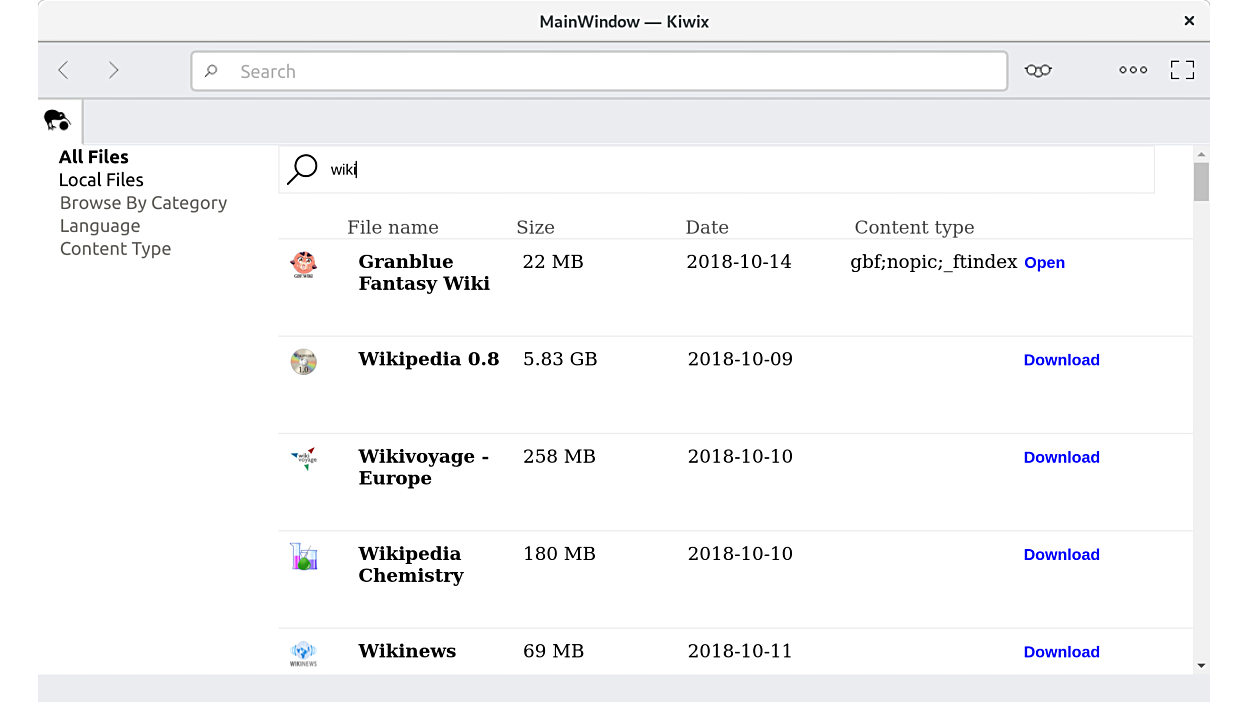This screenshot has width=1248, height=702.
Task: Download Wikivoyage - Europe
Action: tap(1061, 457)
